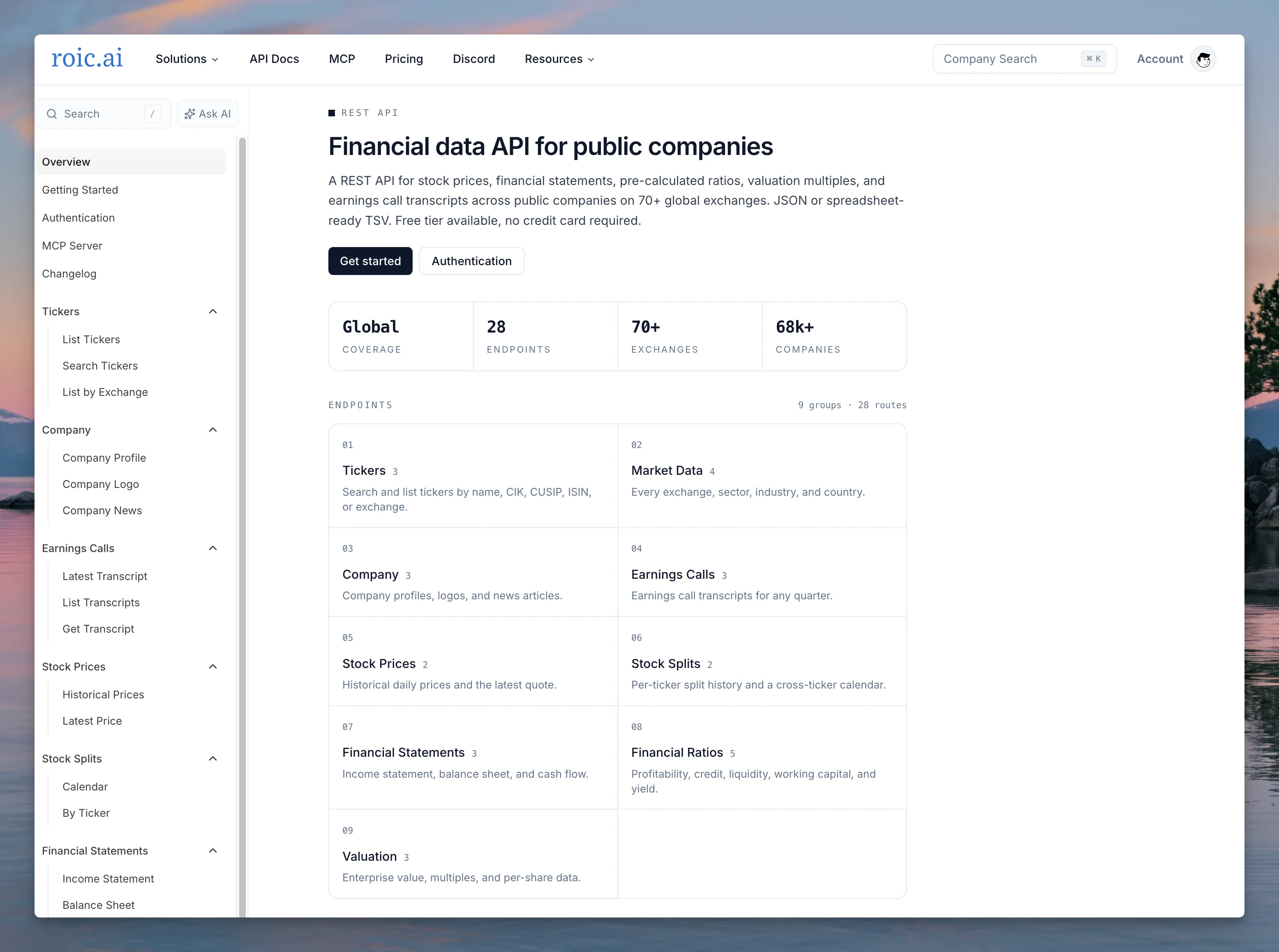Click the "70+" exchanges stat
The height and width of the screenshot is (952, 1279).
click(690, 337)
